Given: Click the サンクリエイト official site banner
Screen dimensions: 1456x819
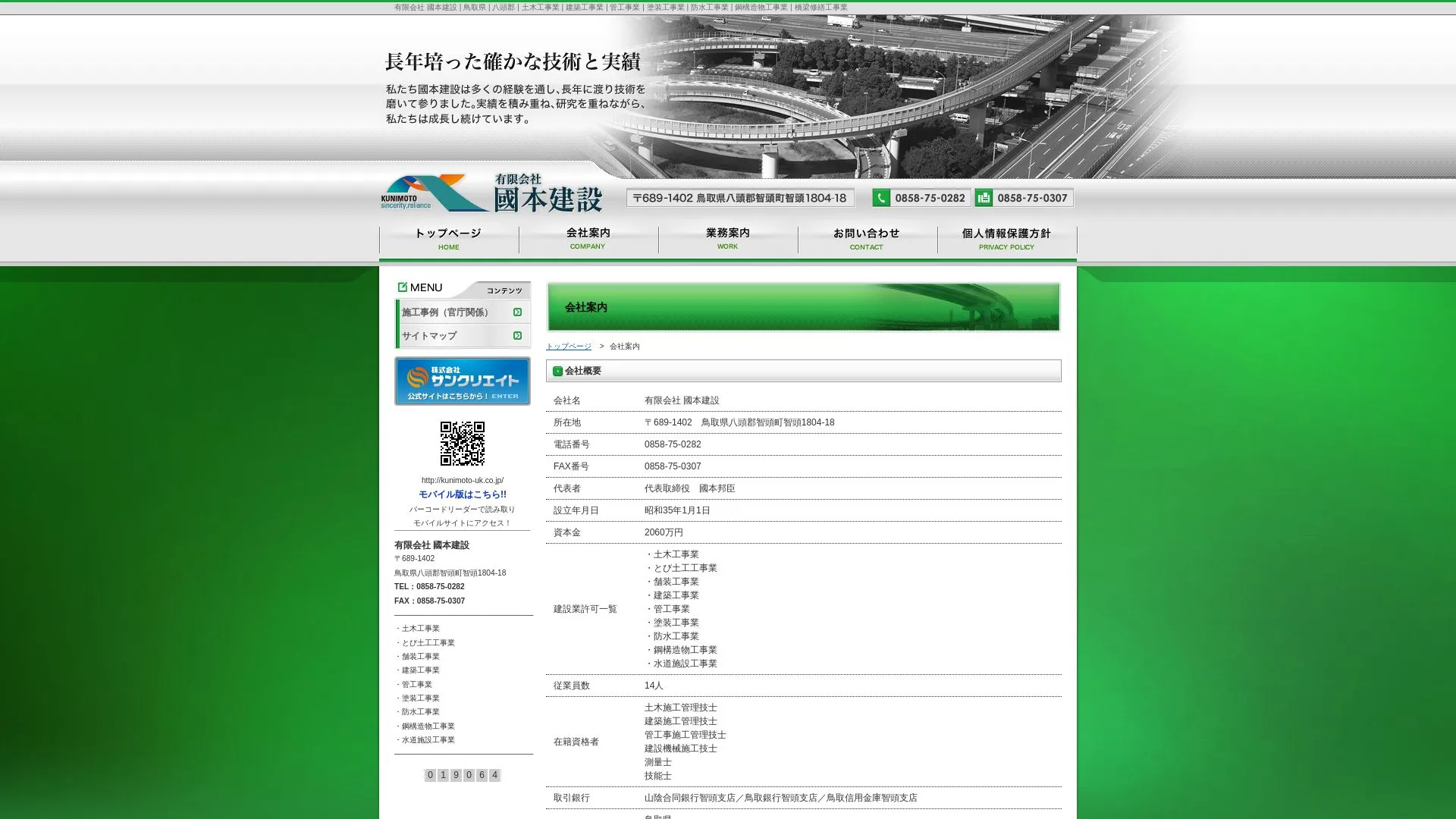Looking at the screenshot, I should (x=463, y=381).
